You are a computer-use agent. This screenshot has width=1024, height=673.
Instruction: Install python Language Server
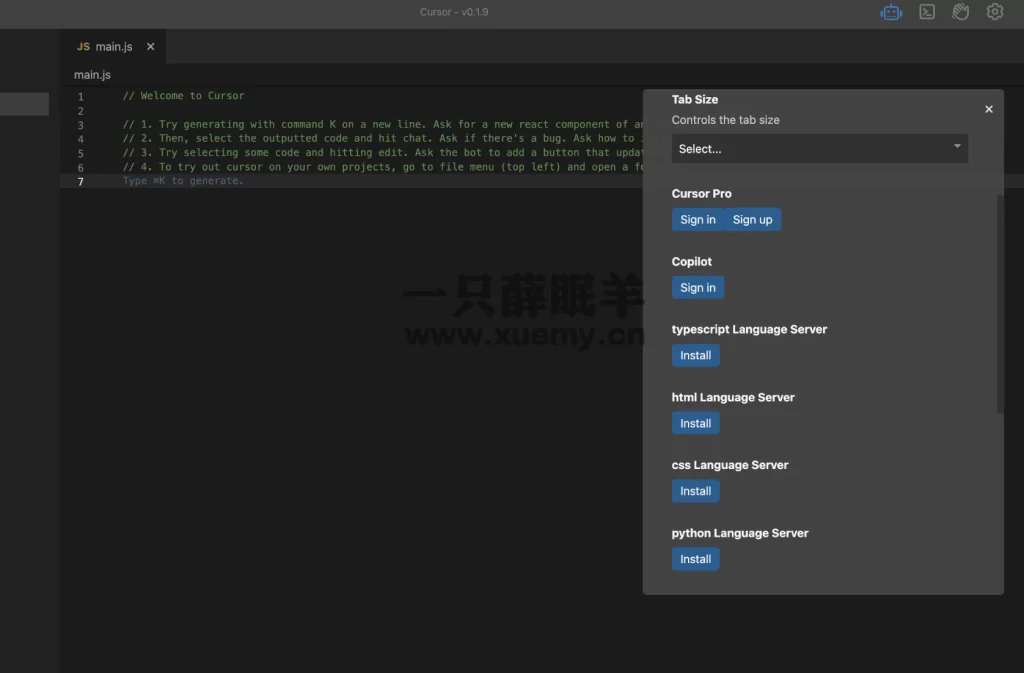[x=696, y=559]
